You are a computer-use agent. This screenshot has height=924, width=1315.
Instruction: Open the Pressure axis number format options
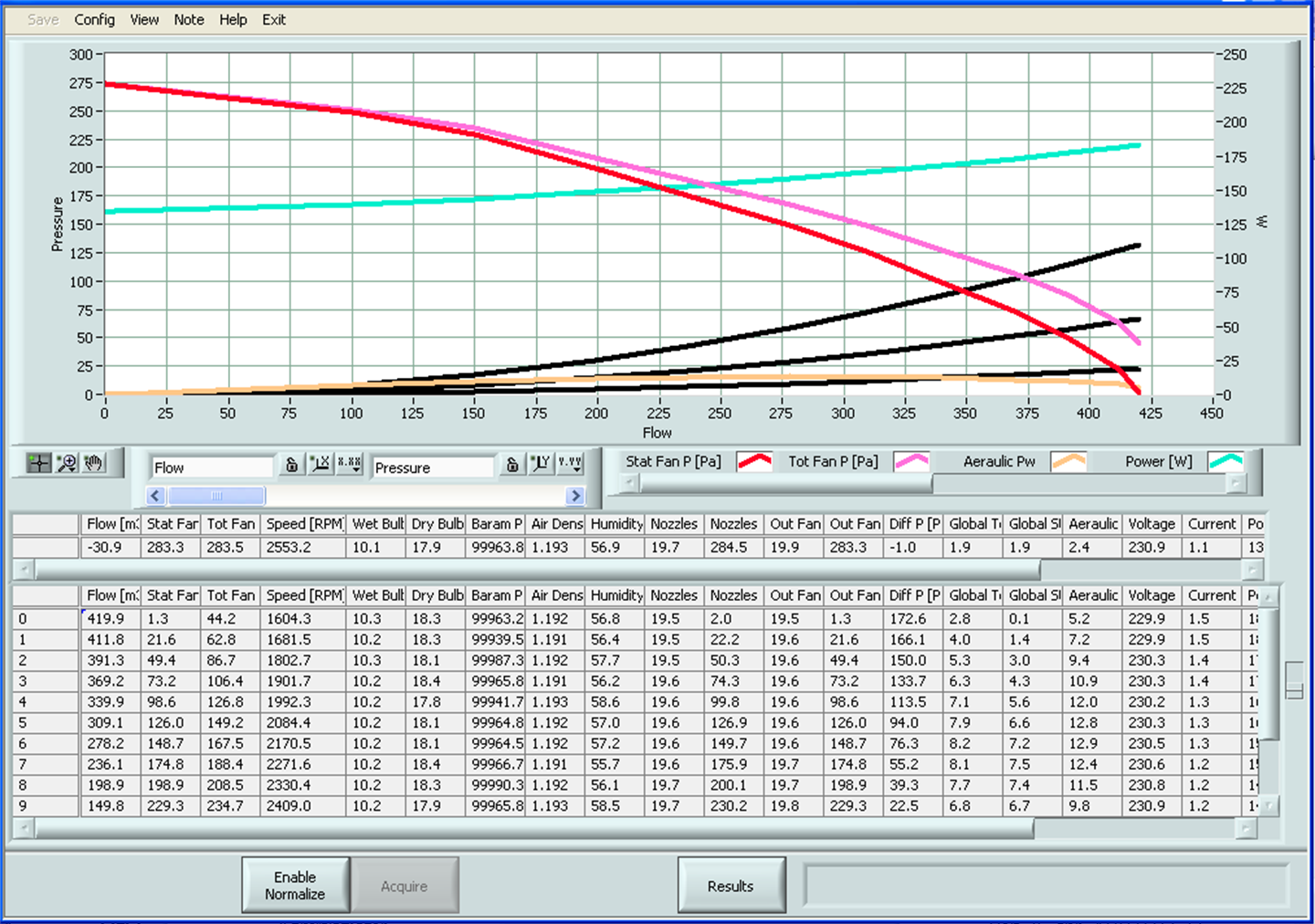tap(571, 465)
